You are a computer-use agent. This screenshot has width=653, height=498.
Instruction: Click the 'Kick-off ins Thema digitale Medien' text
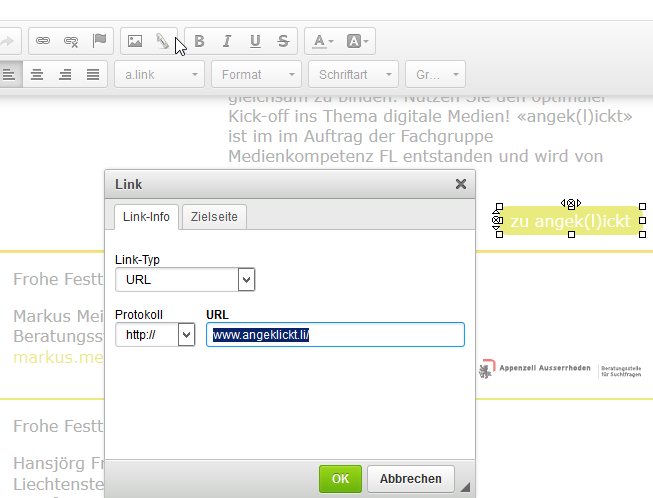point(369,117)
